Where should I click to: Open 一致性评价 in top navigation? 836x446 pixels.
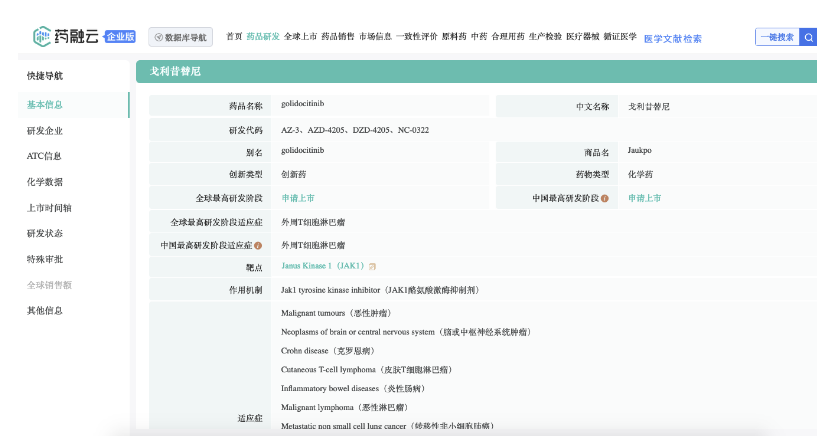coord(416,37)
